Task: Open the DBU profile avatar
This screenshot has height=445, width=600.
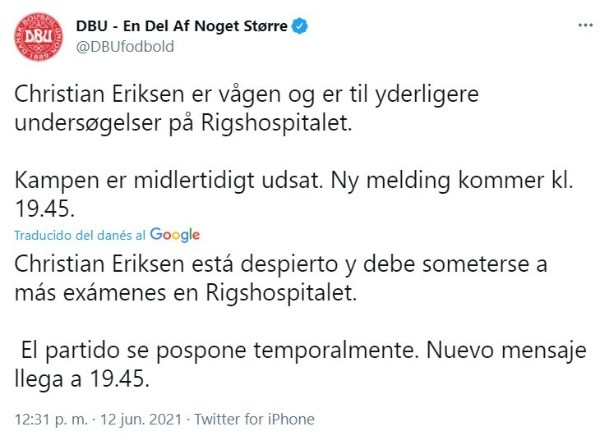Action: tap(39, 38)
